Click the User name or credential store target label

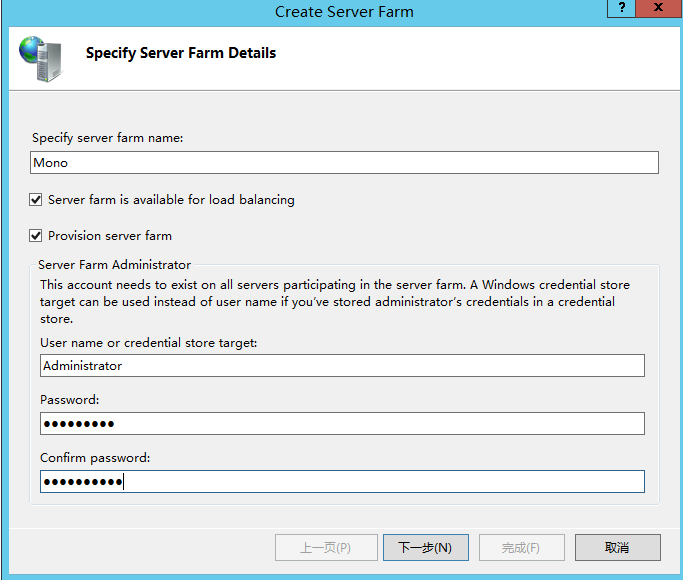(x=148, y=343)
